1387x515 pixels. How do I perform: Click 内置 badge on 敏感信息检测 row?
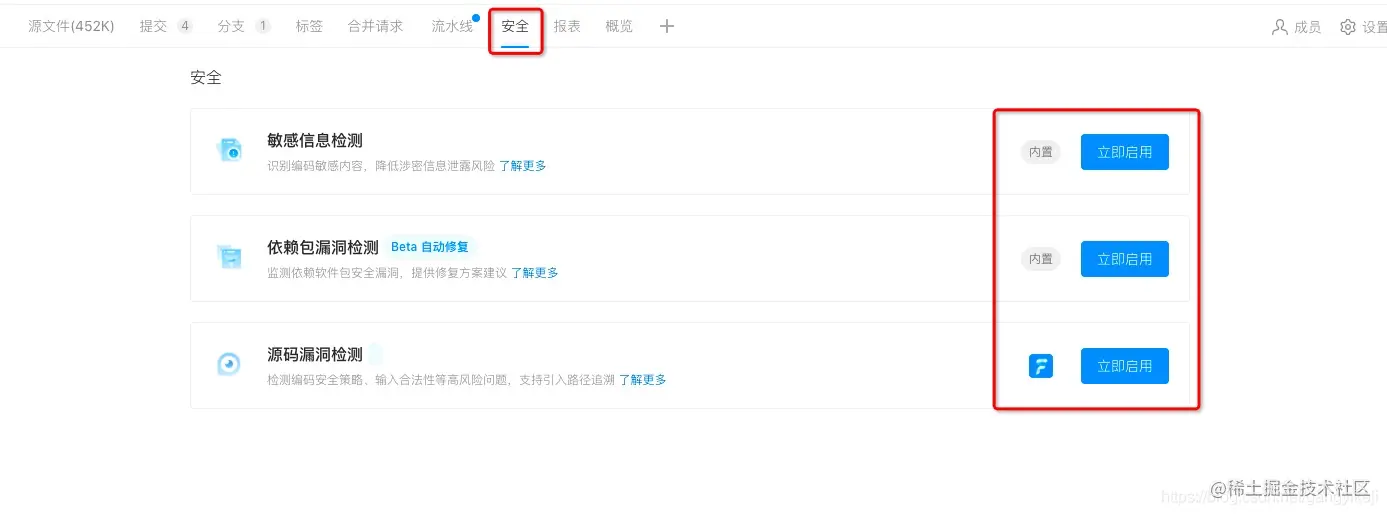pyautogui.click(x=1041, y=152)
